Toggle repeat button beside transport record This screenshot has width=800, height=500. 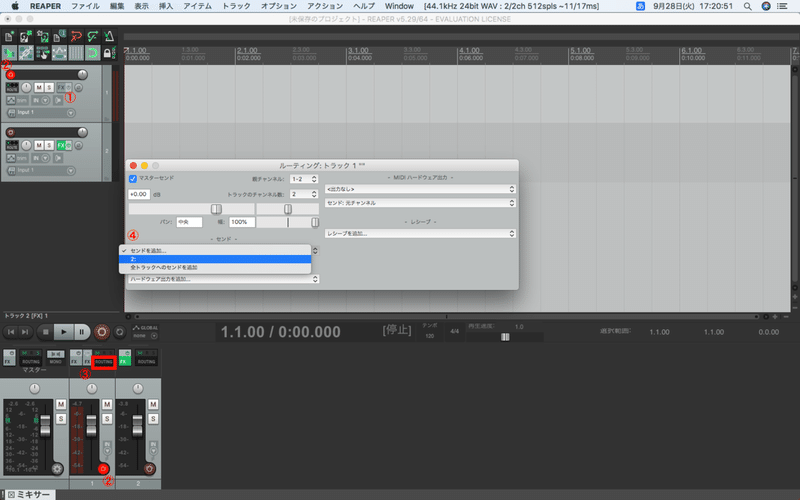click(119, 332)
